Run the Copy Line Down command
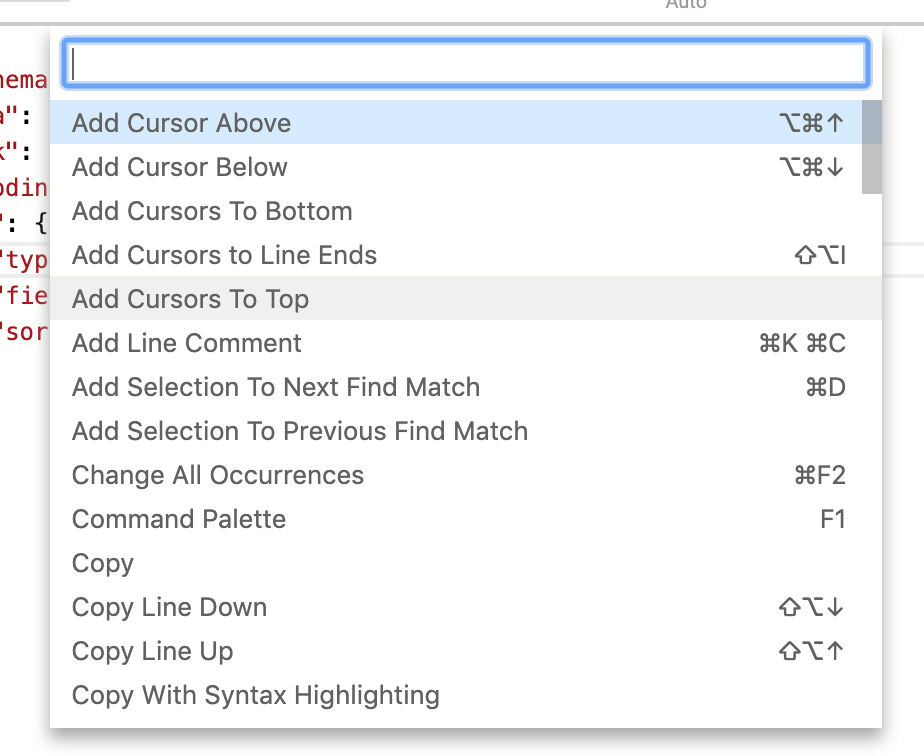This screenshot has width=924, height=756. click(x=169, y=607)
